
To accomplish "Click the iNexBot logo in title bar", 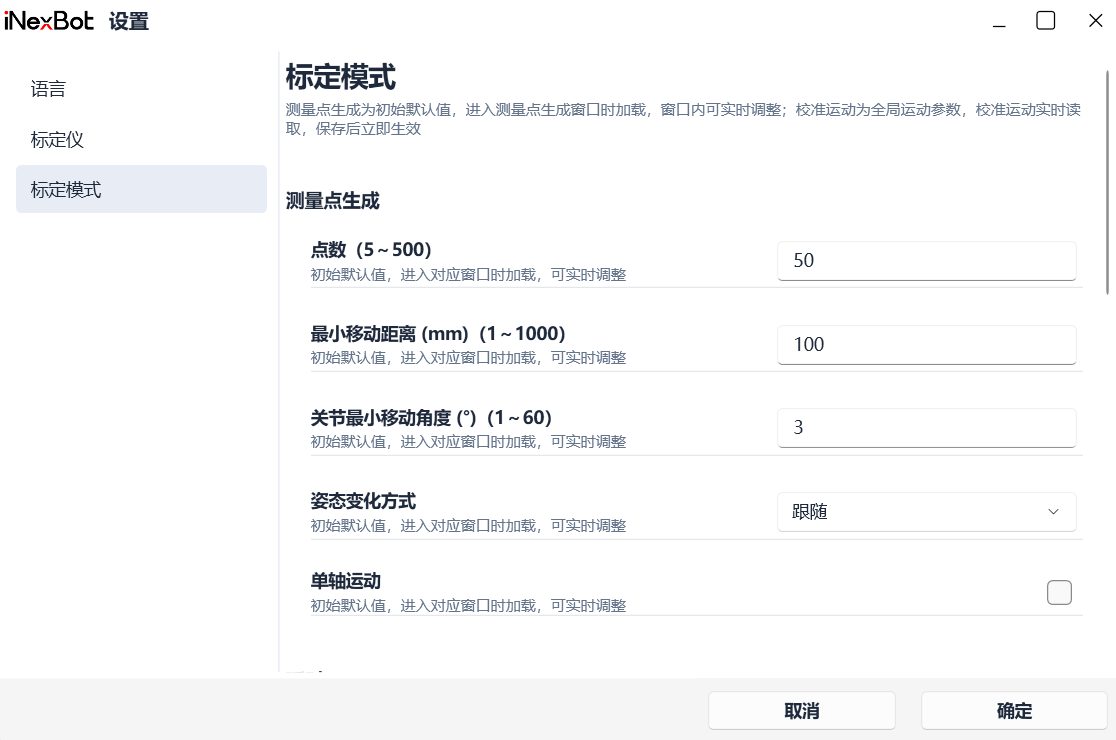I will click(x=48, y=21).
